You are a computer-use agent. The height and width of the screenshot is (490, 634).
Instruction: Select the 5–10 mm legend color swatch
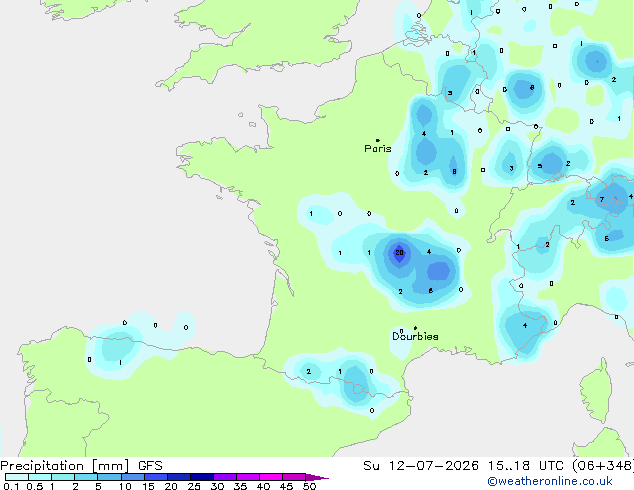pyautogui.click(x=109, y=477)
